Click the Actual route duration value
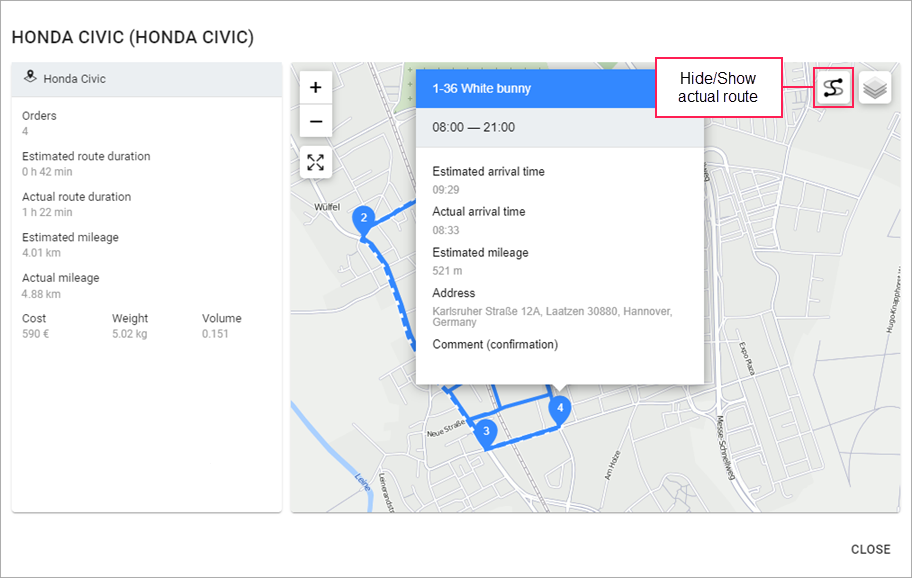 click(x=47, y=212)
